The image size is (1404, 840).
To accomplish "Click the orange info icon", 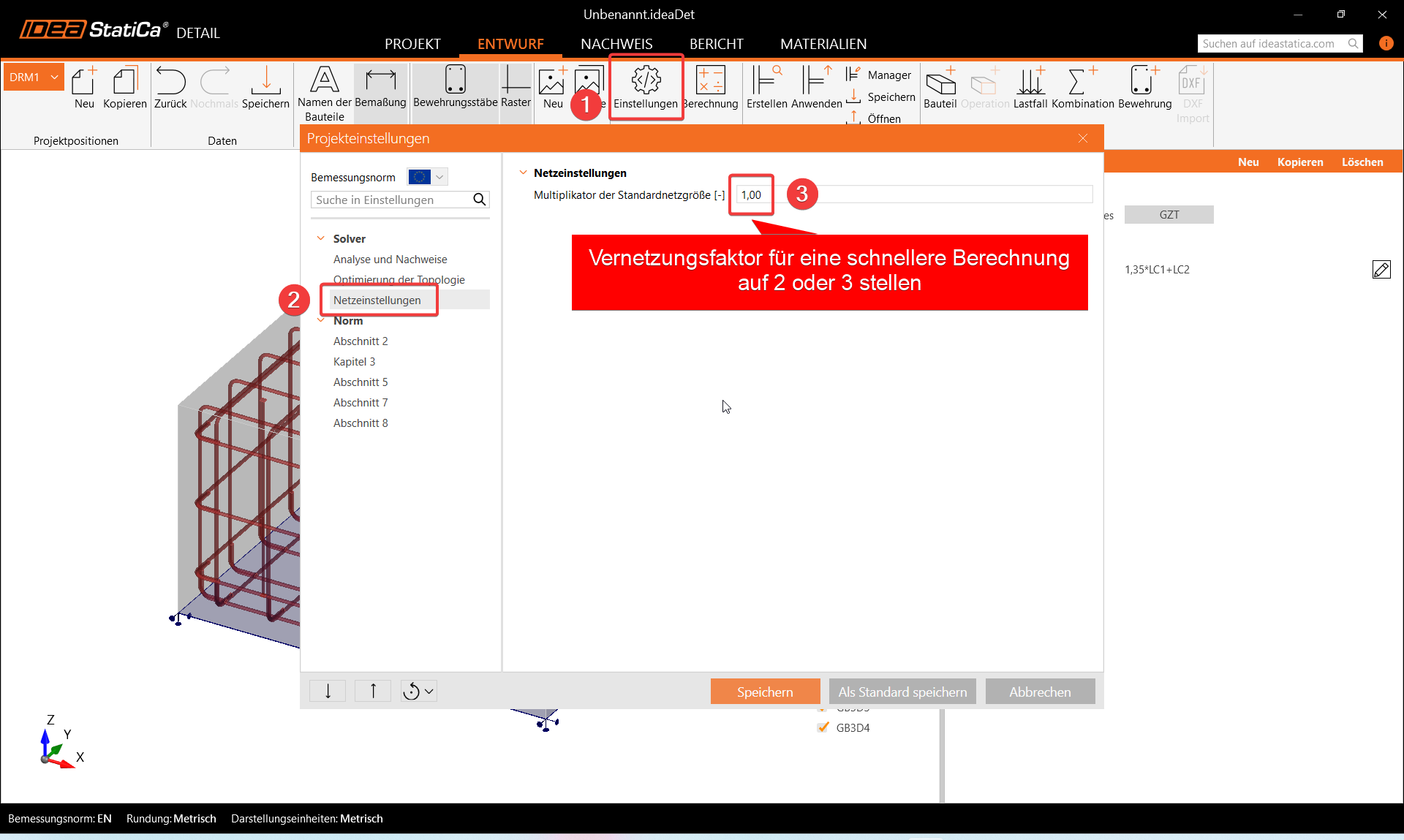I will (1386, 43).
